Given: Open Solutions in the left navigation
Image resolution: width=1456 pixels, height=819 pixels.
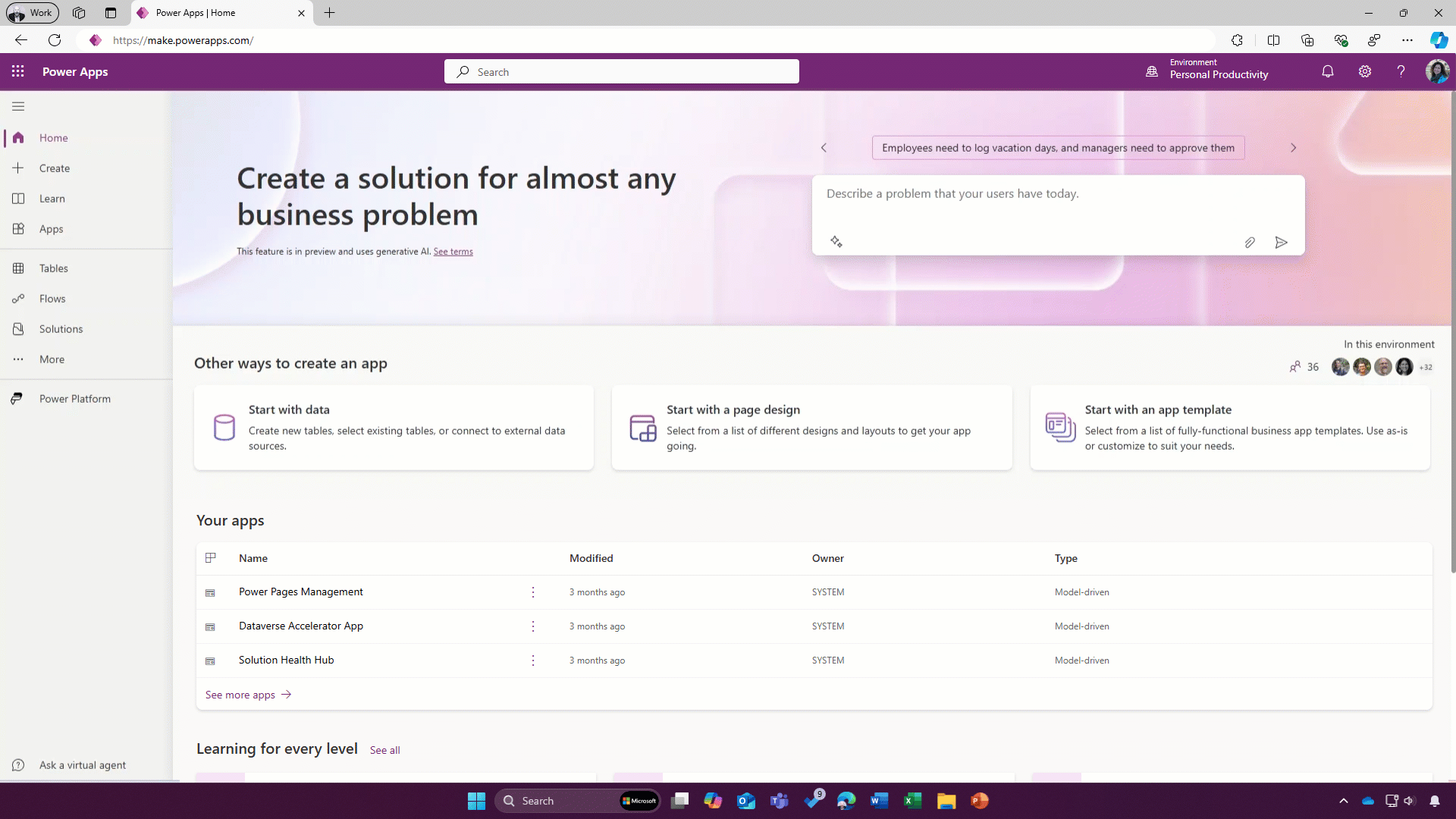Looking at the screenshot, I should (61, 329).
